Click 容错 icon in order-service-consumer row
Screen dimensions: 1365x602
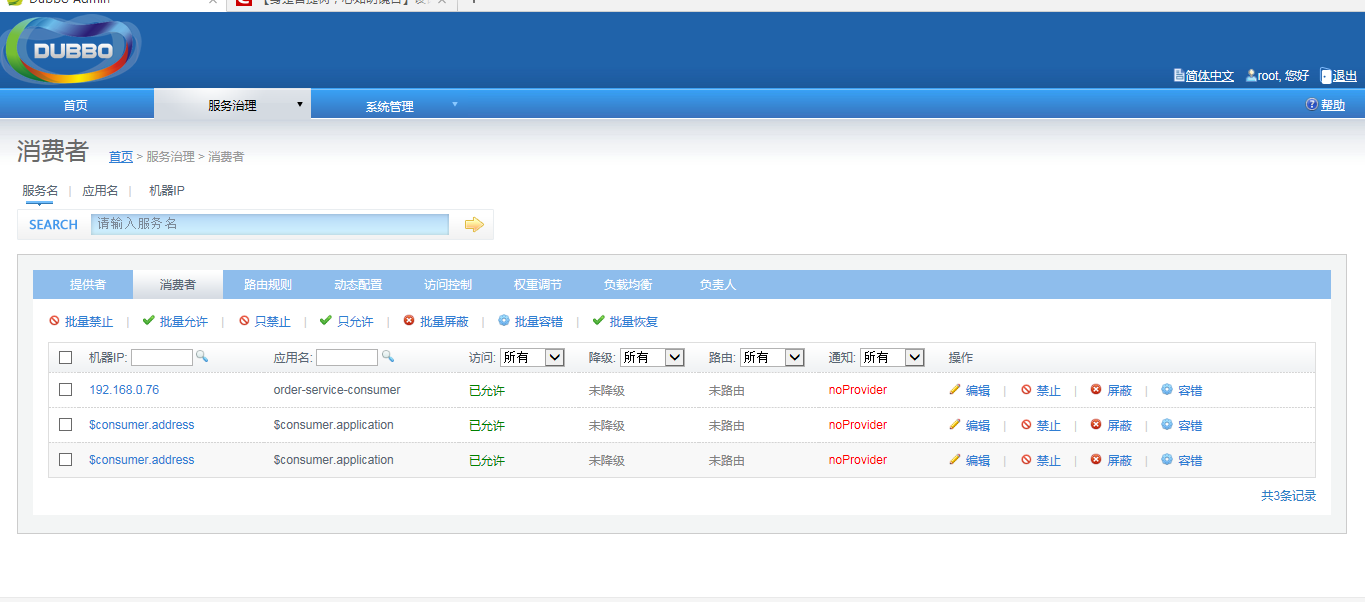(x=1167, y=390)
